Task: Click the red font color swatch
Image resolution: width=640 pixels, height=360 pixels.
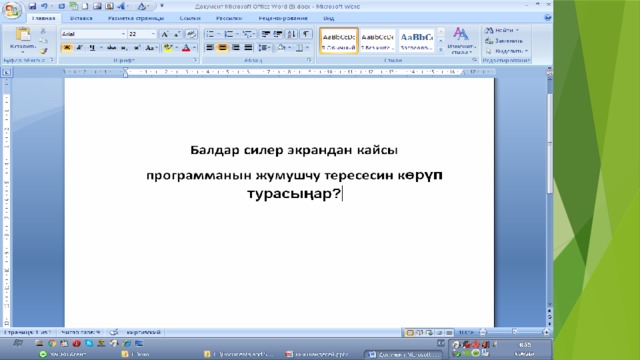Action: click(x=186, y=48)
